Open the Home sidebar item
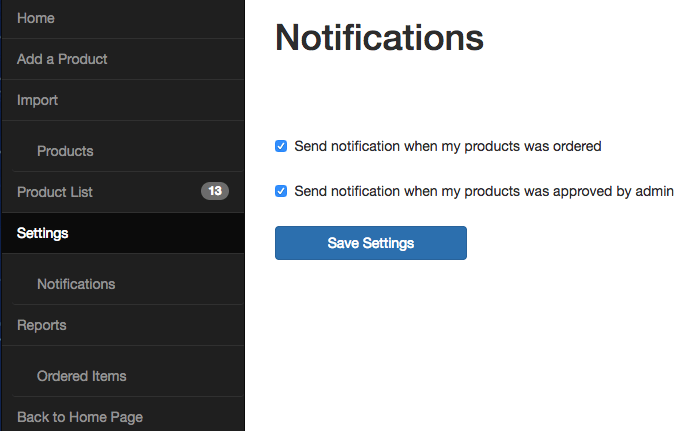 [x=36, y=18]
